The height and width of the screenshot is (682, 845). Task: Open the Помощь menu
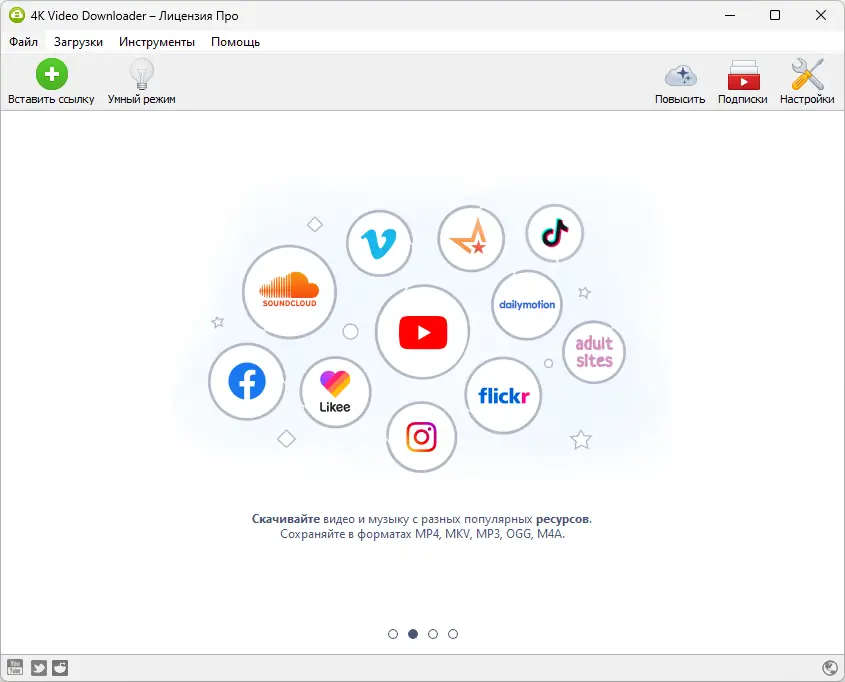(x=235, y=42)
